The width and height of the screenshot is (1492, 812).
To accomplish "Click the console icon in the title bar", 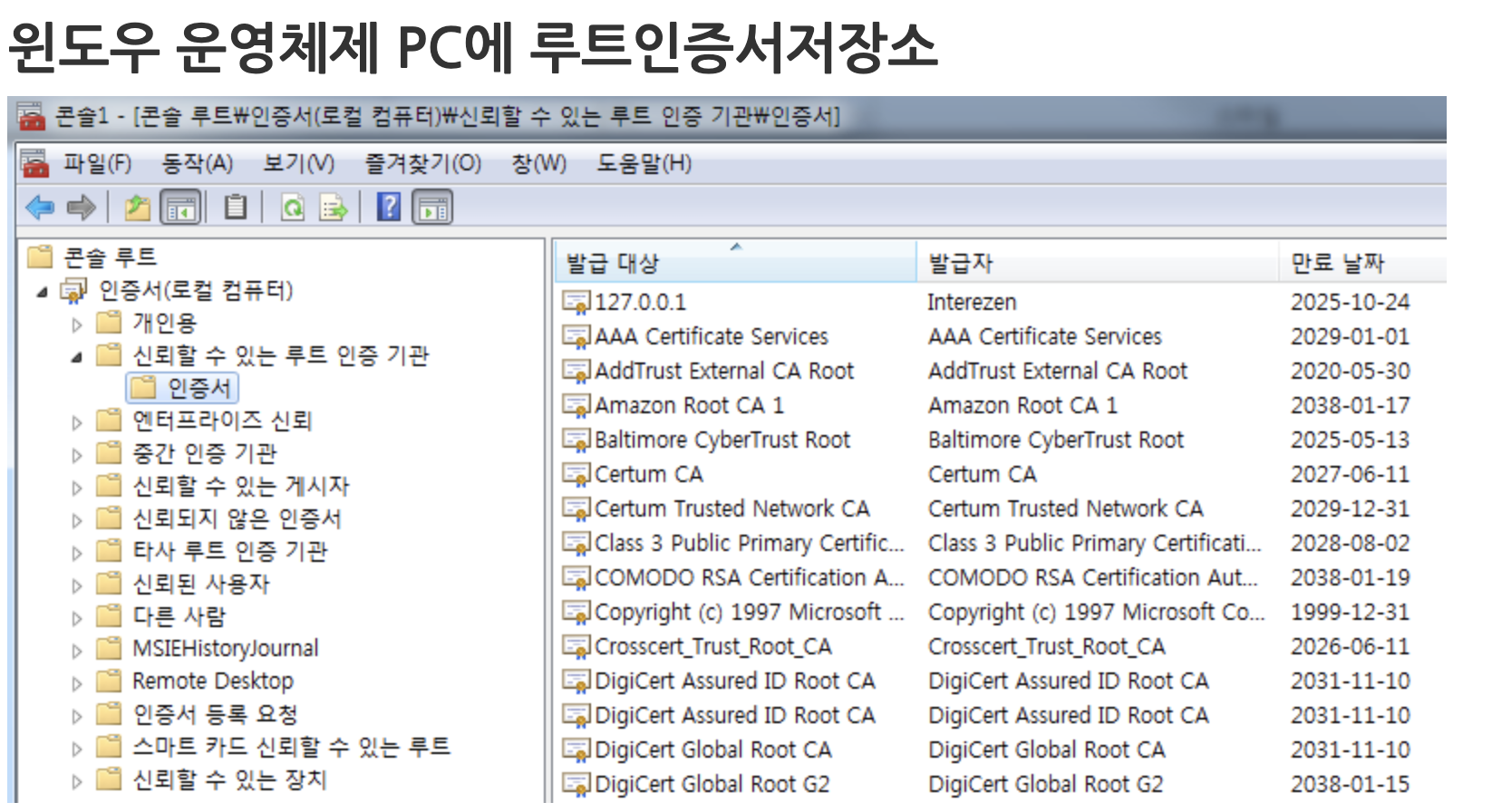I will [31, 117].
